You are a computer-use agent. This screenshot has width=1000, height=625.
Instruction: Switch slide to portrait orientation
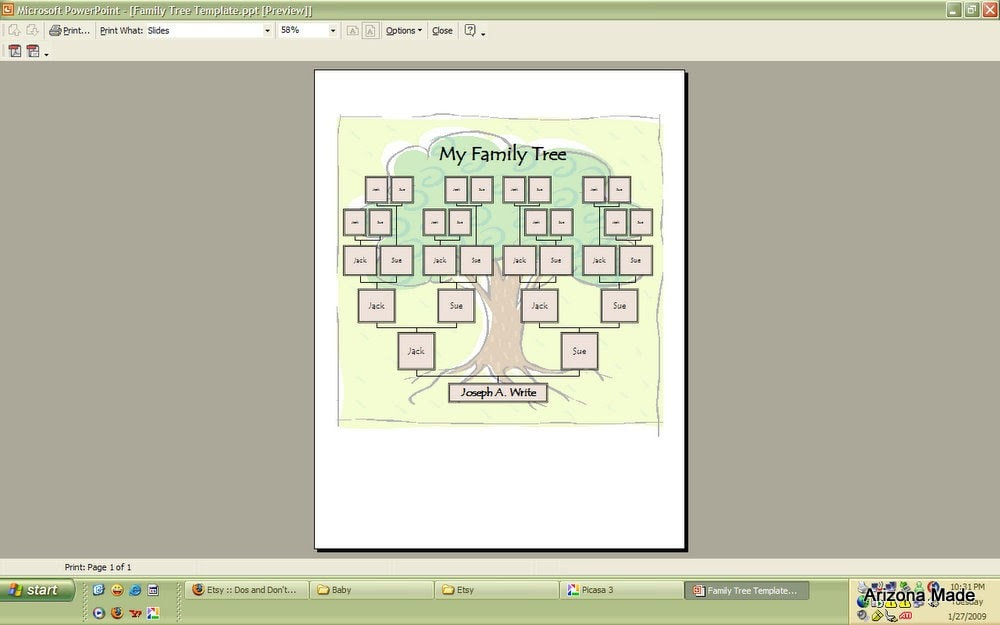click(368, 31)
